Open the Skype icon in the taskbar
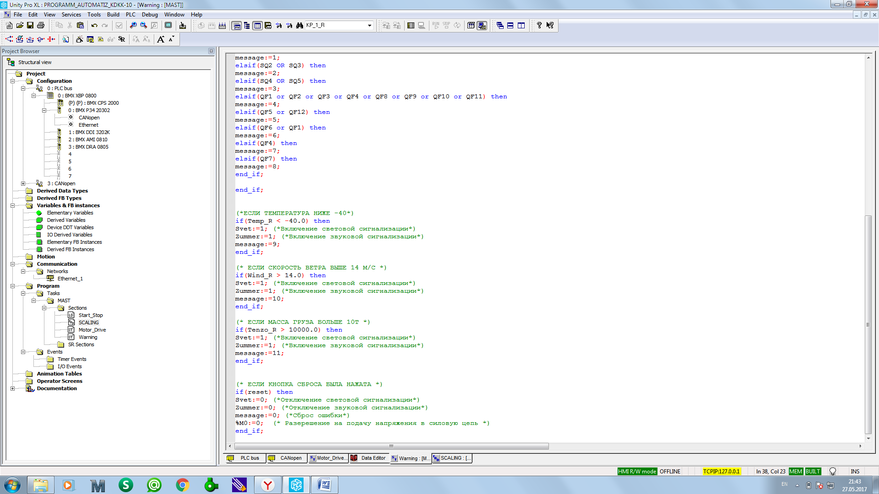Screen dimensions: 879x494 click(126, 485)
